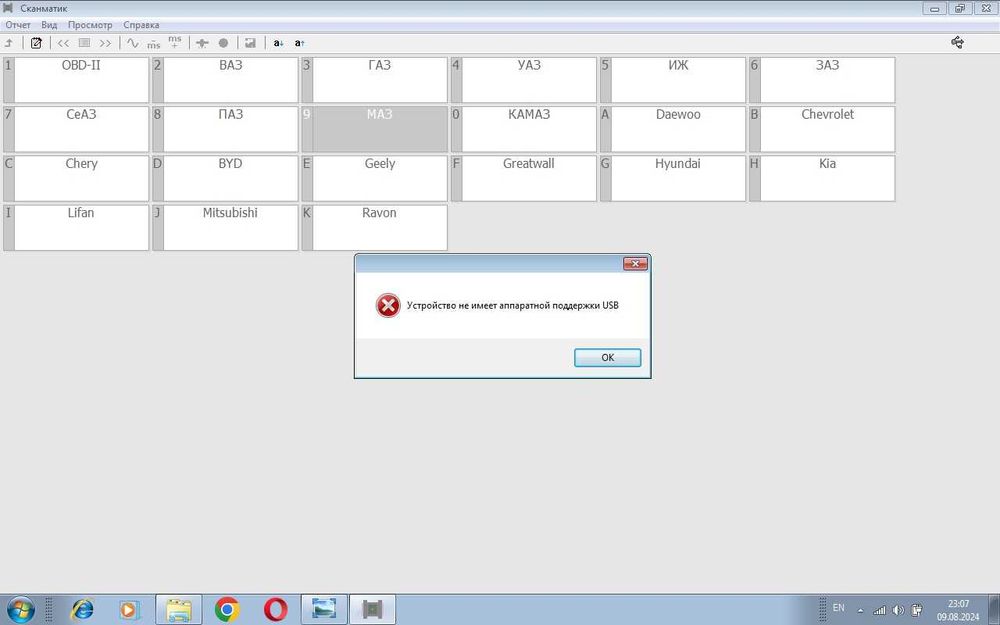This screenshot has width=1000, height=625.
Task: Click the USB connection icon in toolbar
Action: 957,42
